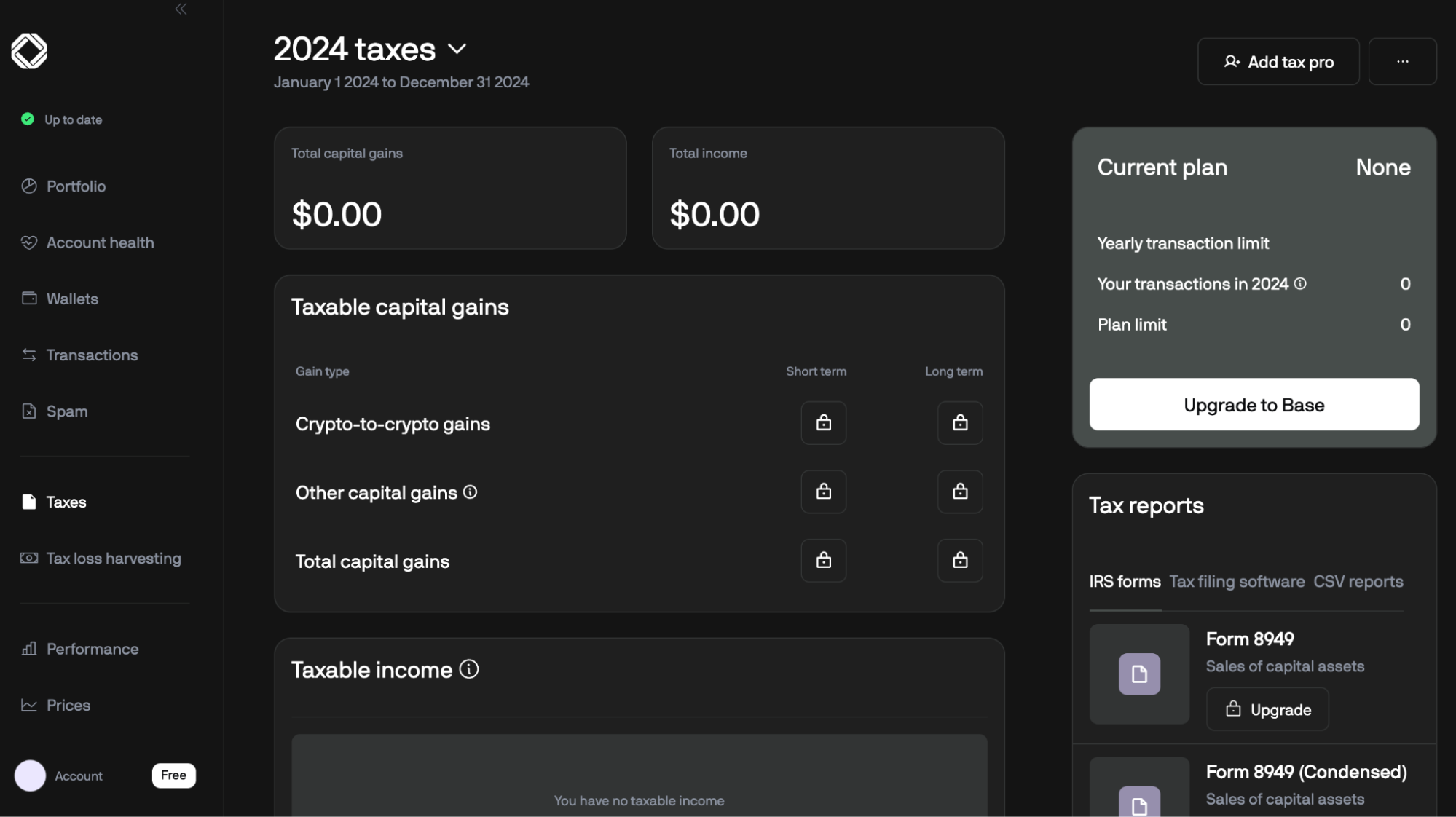
Task: Open the Transactions section
Action: (92, 355)
